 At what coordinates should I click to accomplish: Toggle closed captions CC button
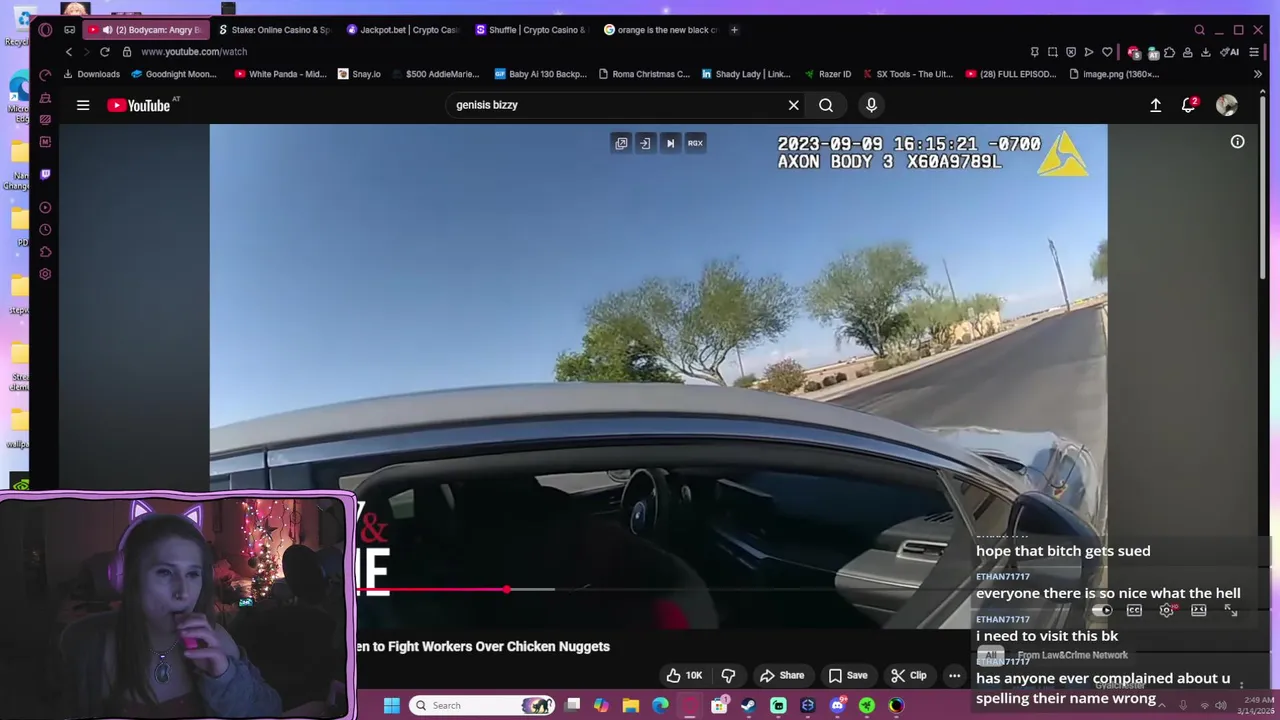1134,610
